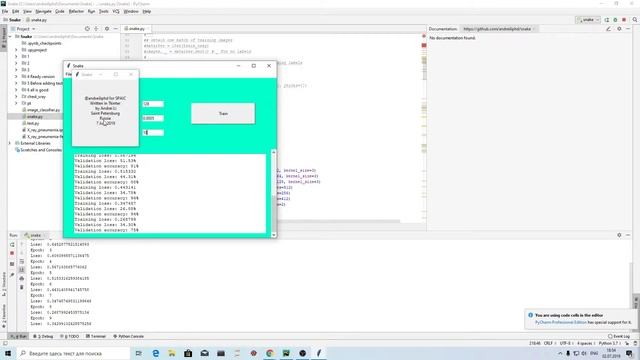Click the Run panel settings gear icon
This screenshot has width=640, height=360.
(619, 235)
